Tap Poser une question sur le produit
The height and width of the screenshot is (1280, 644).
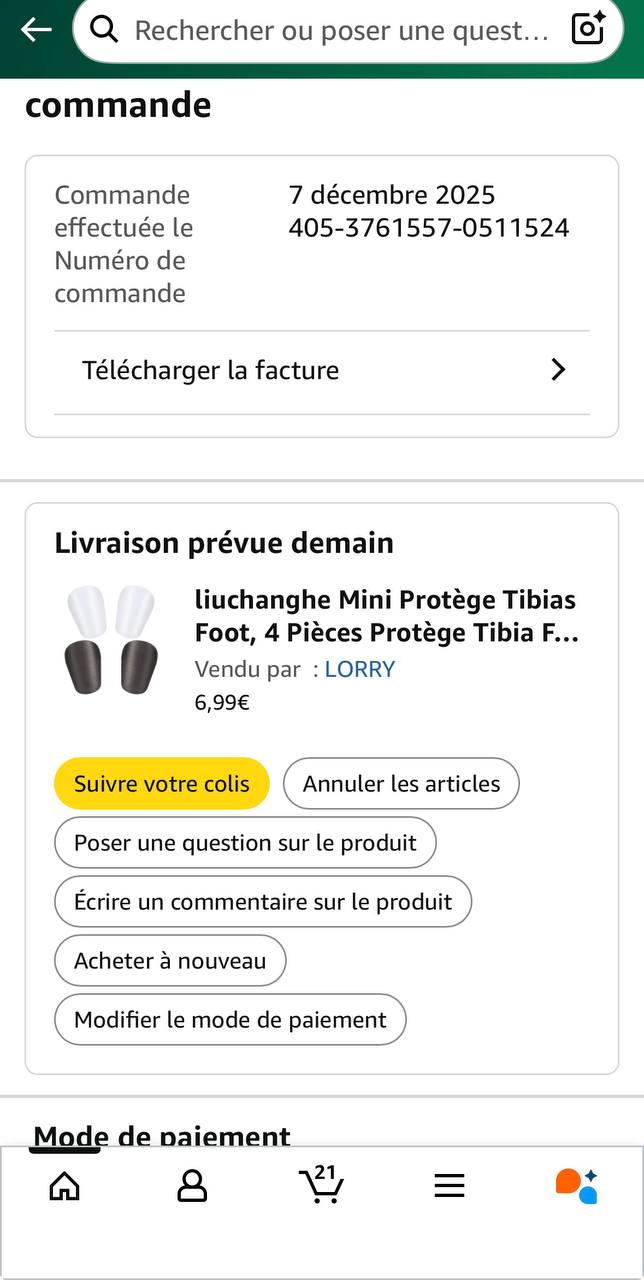(245, 843)
